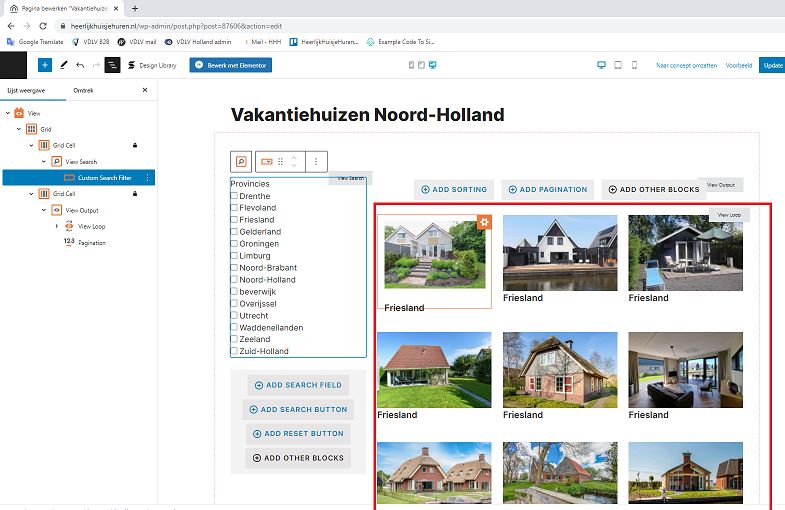Screen dimensions: 785x510
Task: Click the browser address bar
Action: (x=420, y=26)
